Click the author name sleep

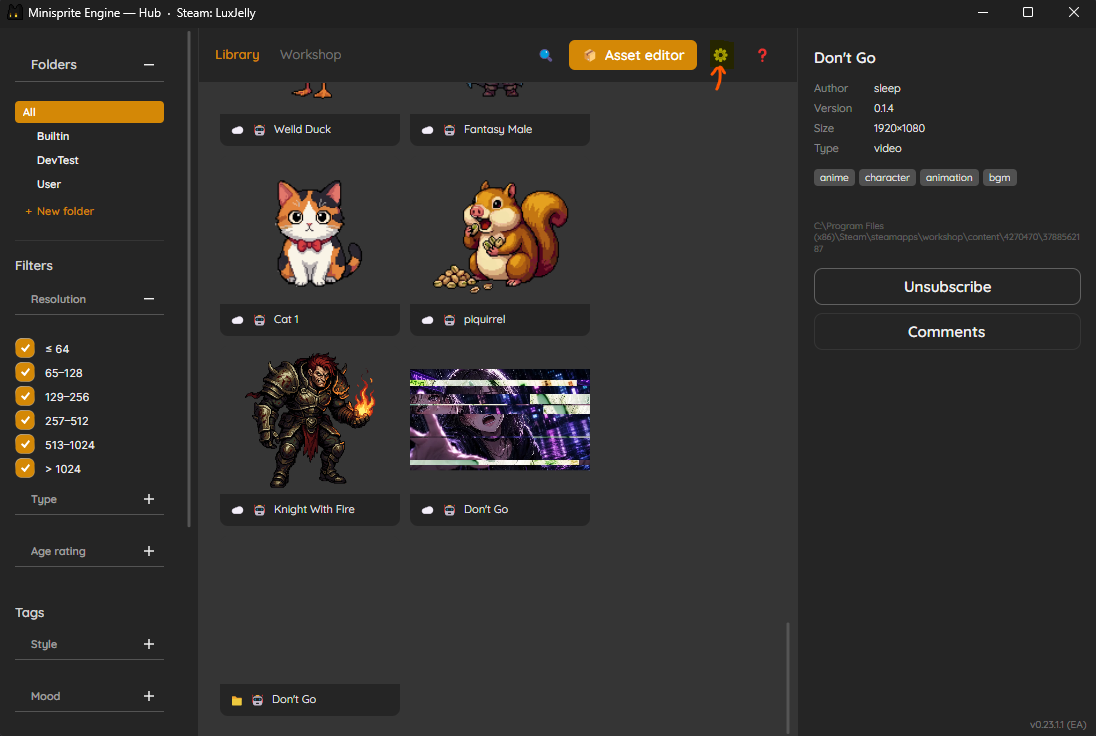pyautogui.click(x=887, y=88)
